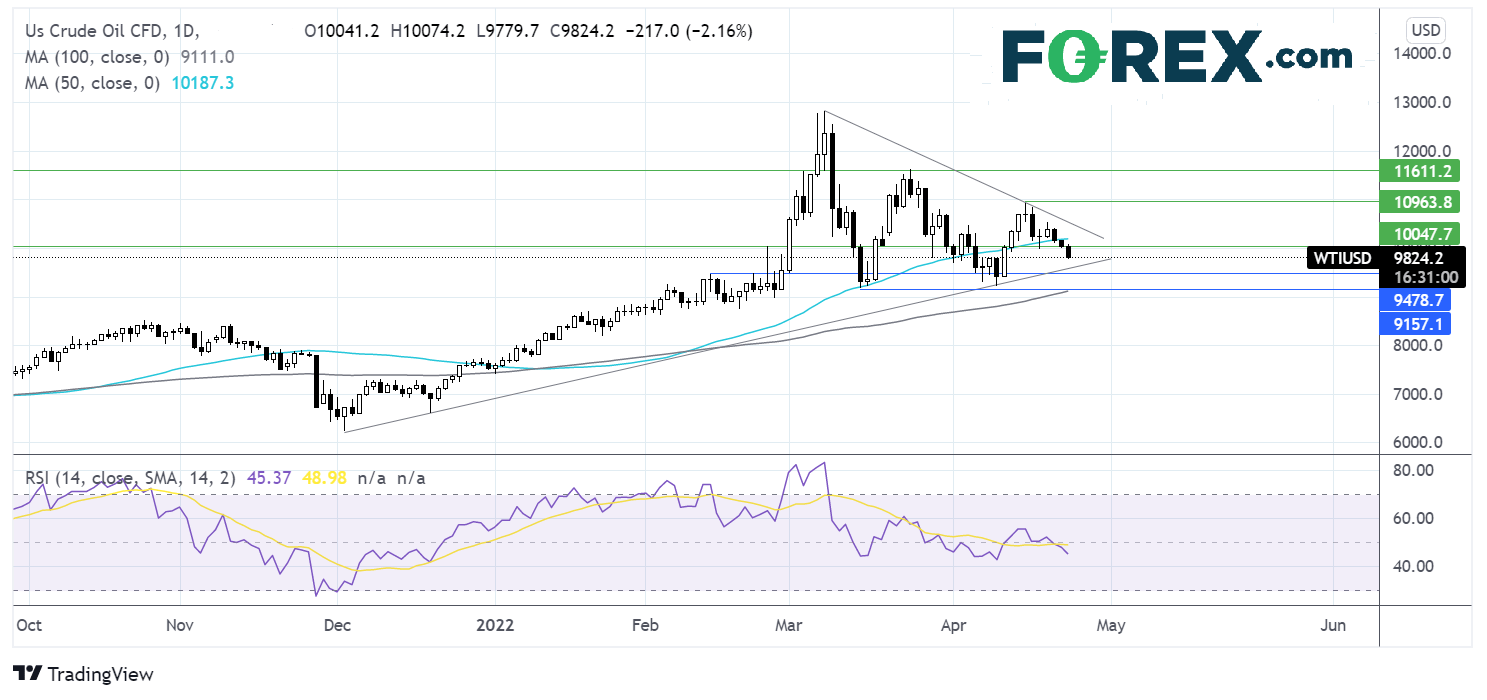The image size is (1487, 700).
Task: Click the RSI 80.00 axis label
Action: click(x=1413, y=470)
